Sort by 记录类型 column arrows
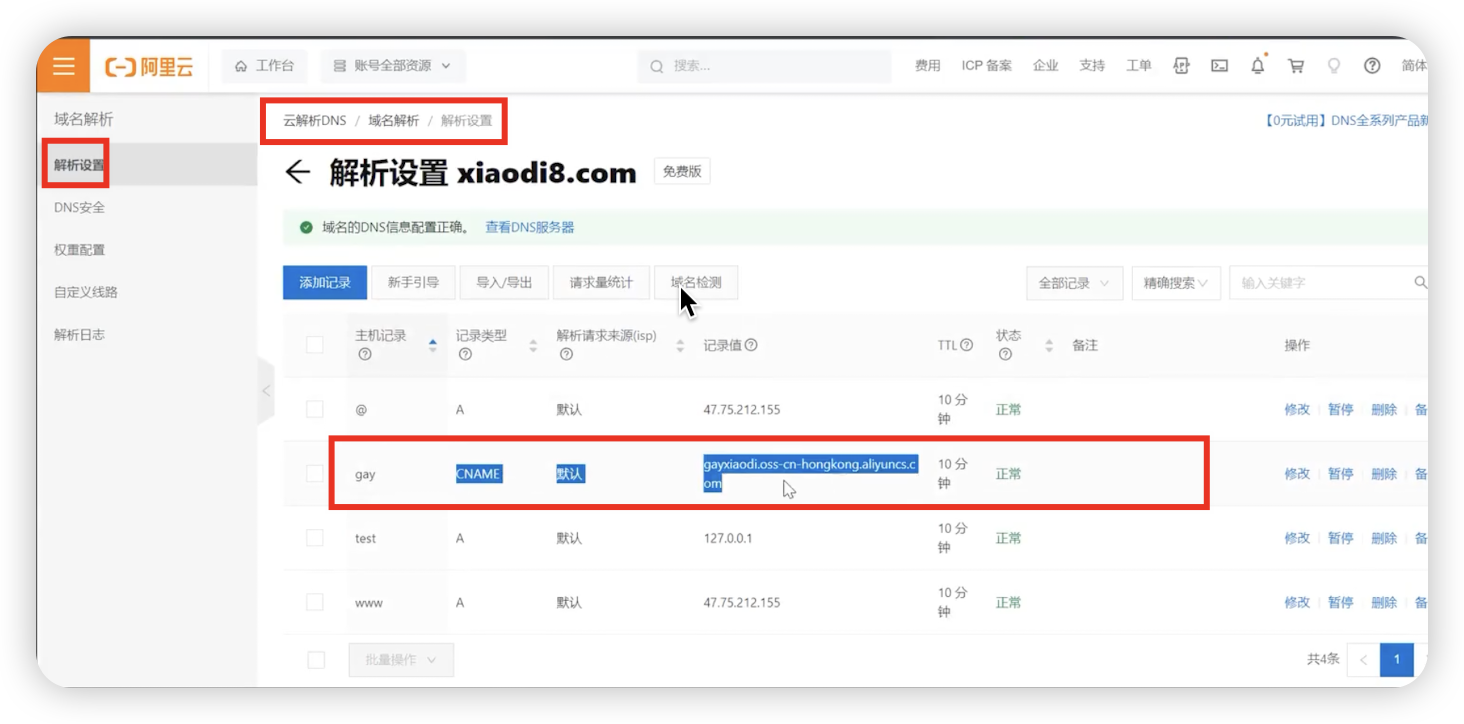 click(x=533, y=345)
